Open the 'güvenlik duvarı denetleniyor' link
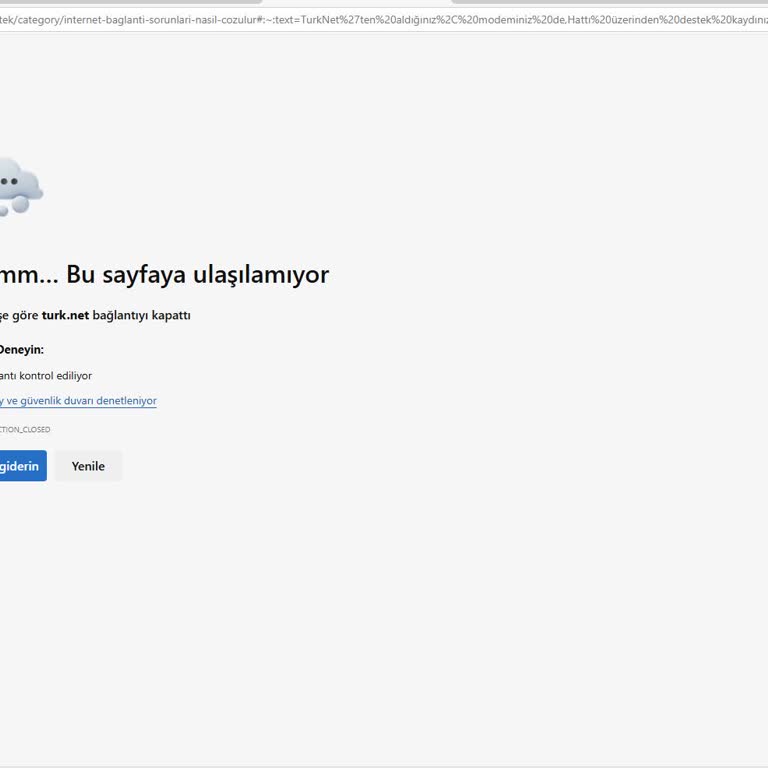This screenshot has height=768, width=768. [78, 401]
